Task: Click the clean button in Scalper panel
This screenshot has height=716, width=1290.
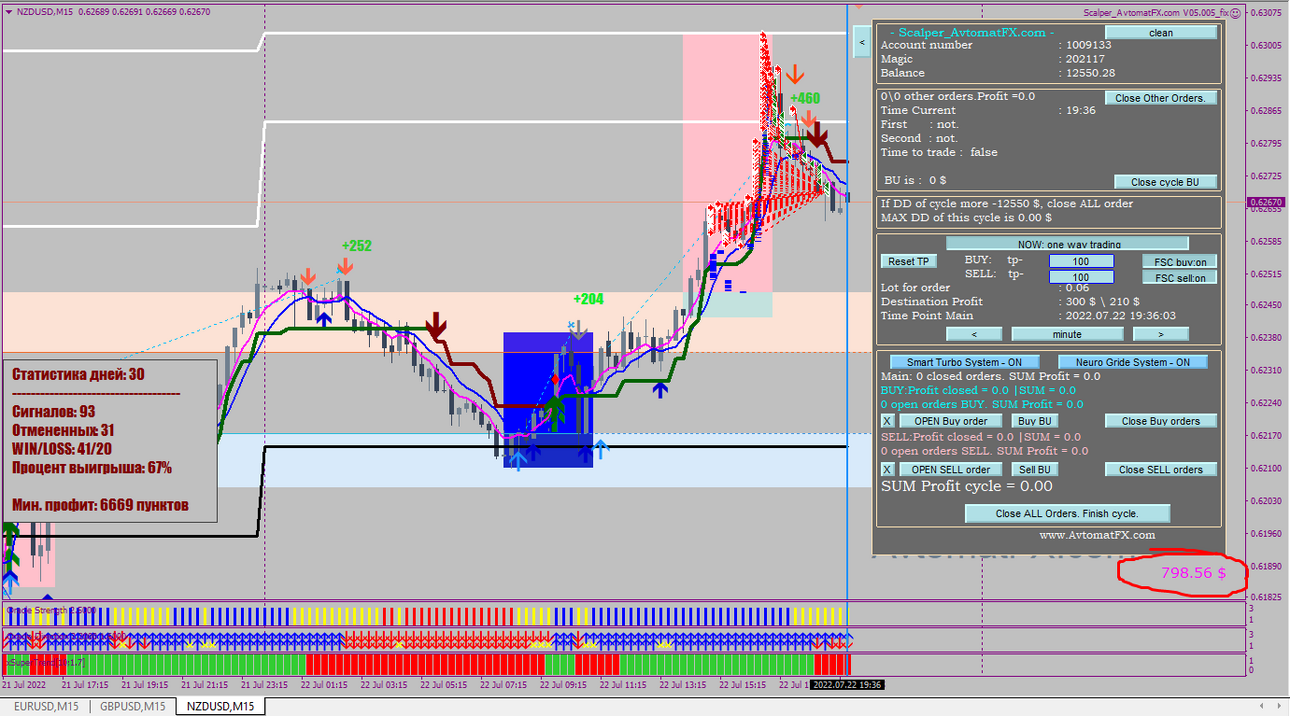Action: pos(1161,33)
